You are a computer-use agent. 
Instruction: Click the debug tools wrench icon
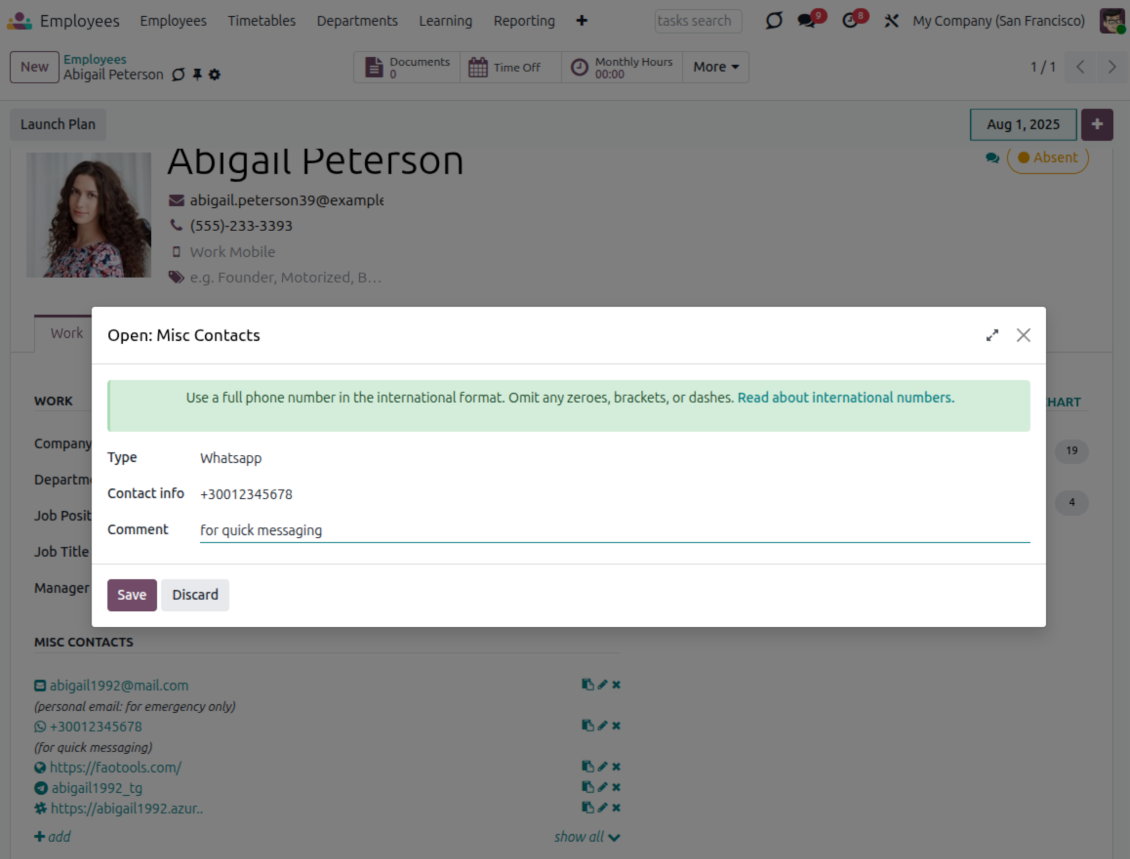(x=891, y=21)
